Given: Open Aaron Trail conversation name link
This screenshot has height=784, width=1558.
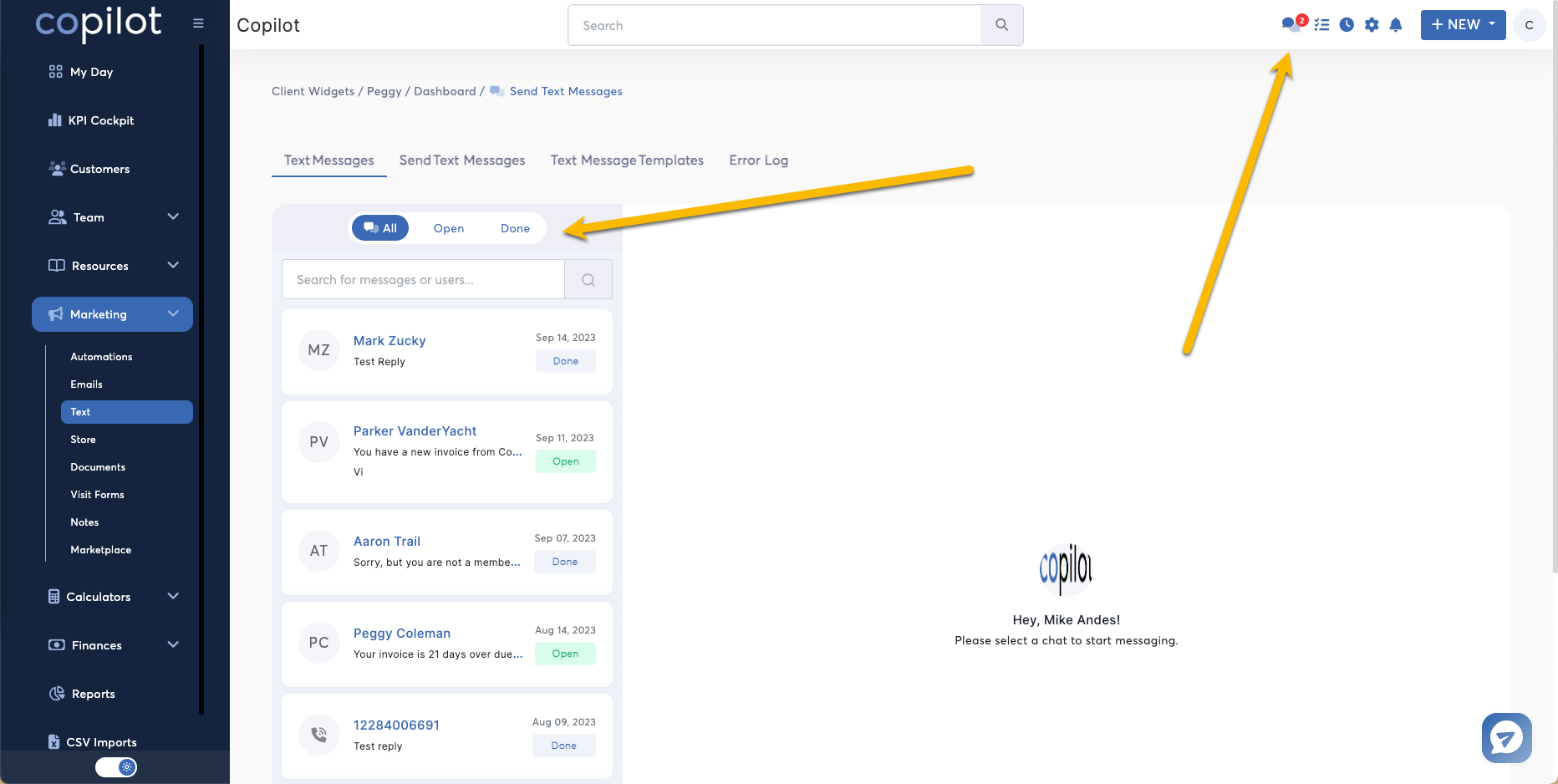Looking at the screenshot, I should [387, 542].
